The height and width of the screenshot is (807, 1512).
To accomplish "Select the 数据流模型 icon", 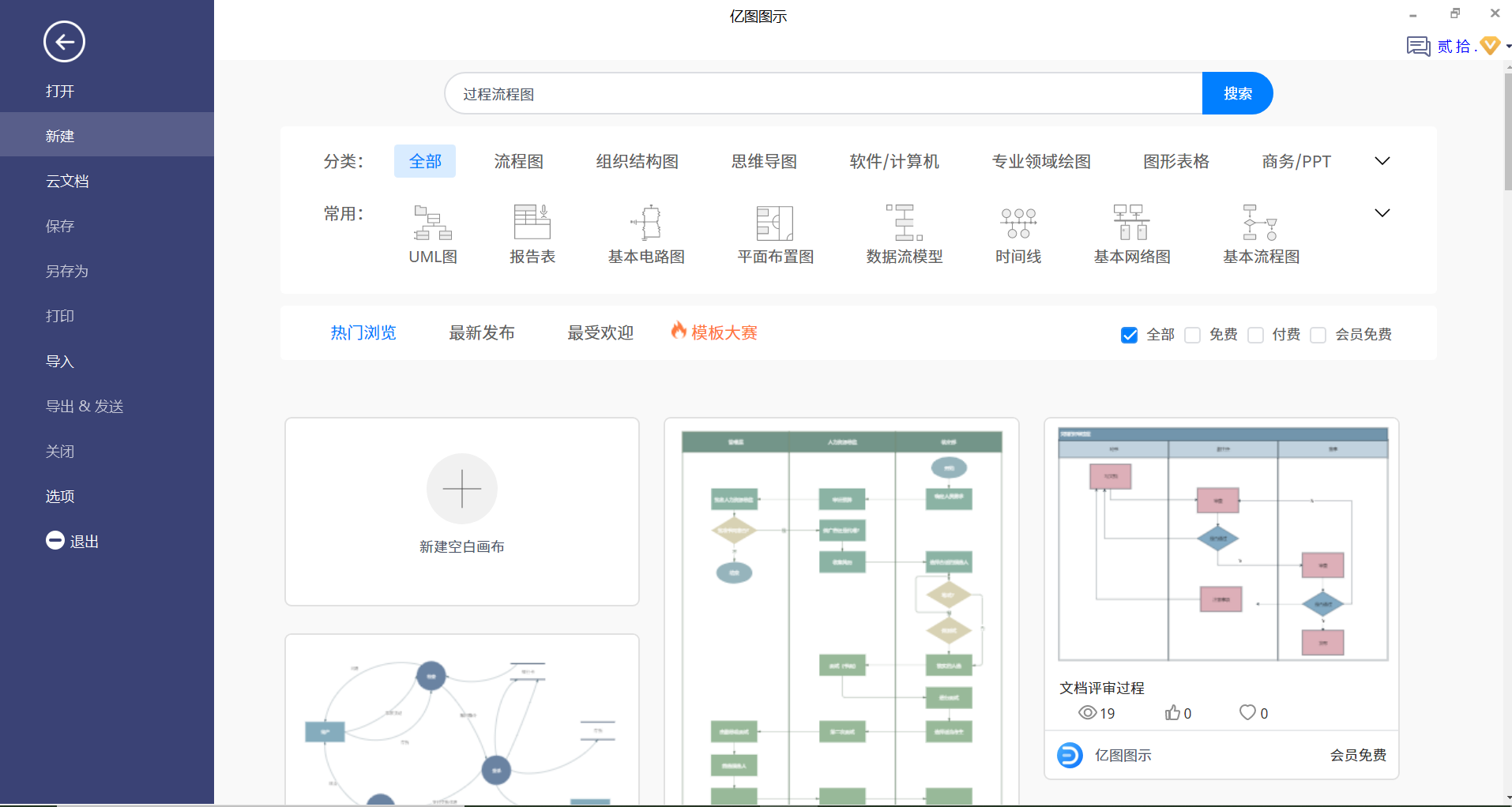I will click(905, 222).
